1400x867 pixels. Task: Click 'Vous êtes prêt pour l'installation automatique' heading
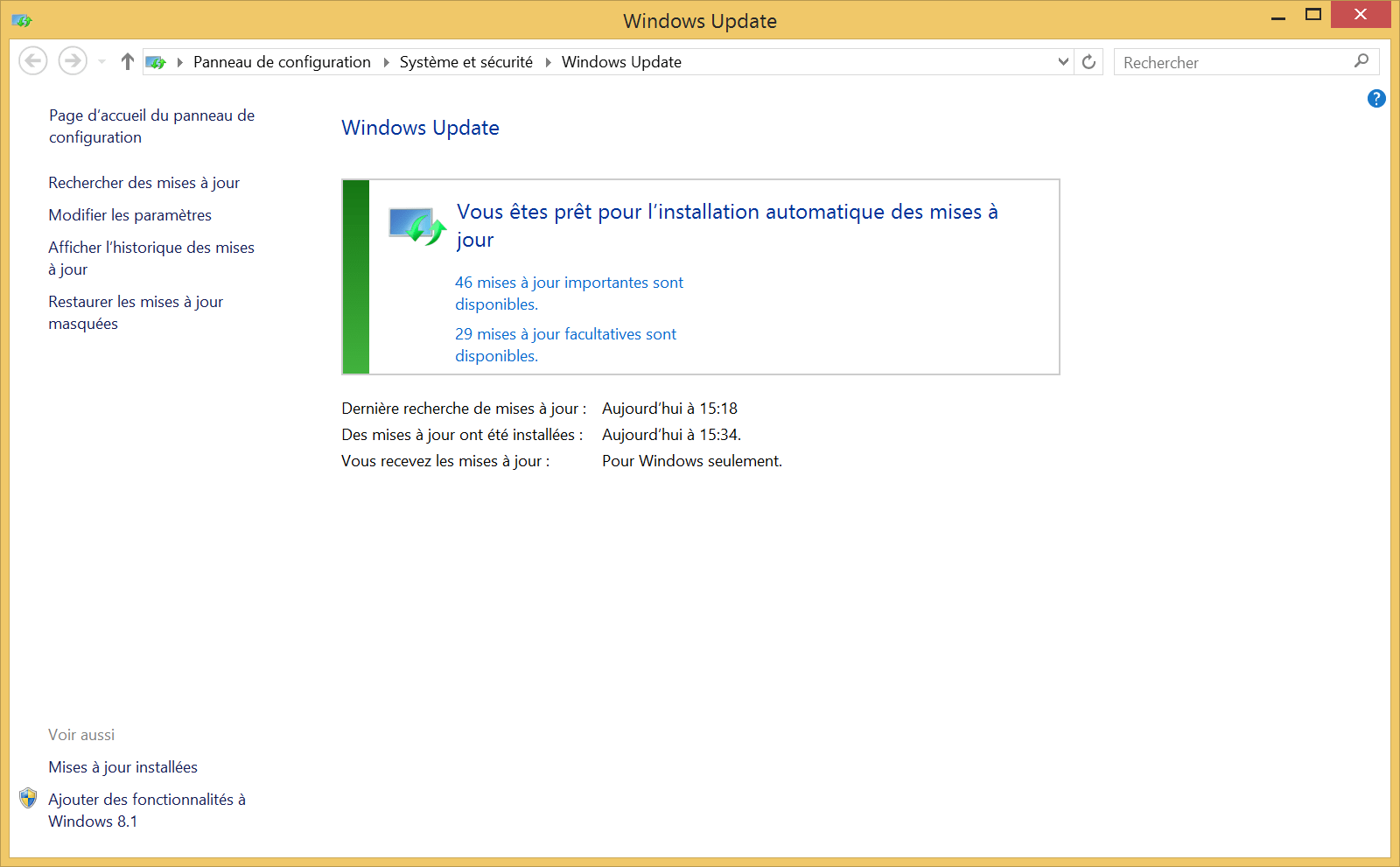727,226
